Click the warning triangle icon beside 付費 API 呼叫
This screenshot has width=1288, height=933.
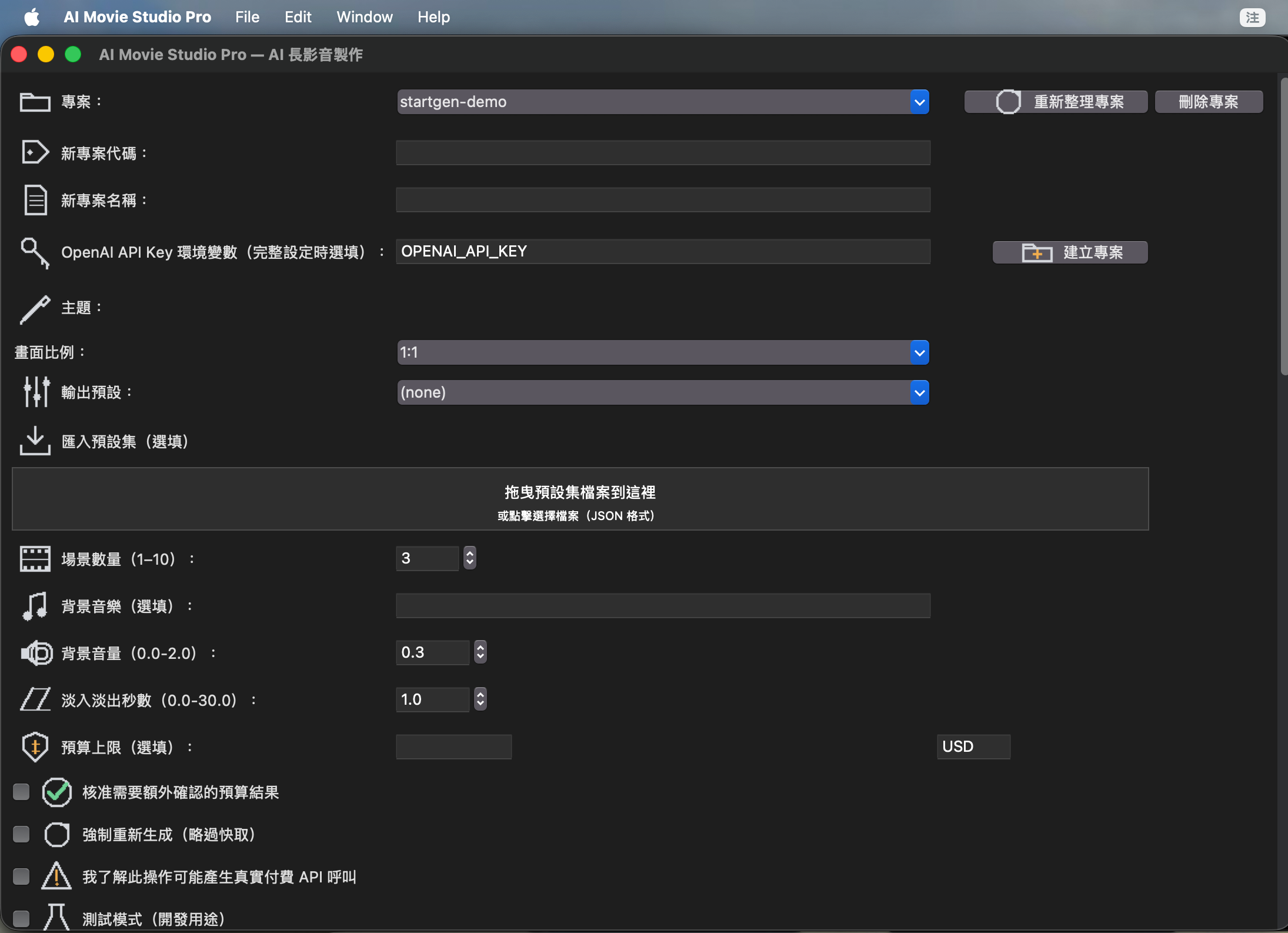[x=57, y=876]
